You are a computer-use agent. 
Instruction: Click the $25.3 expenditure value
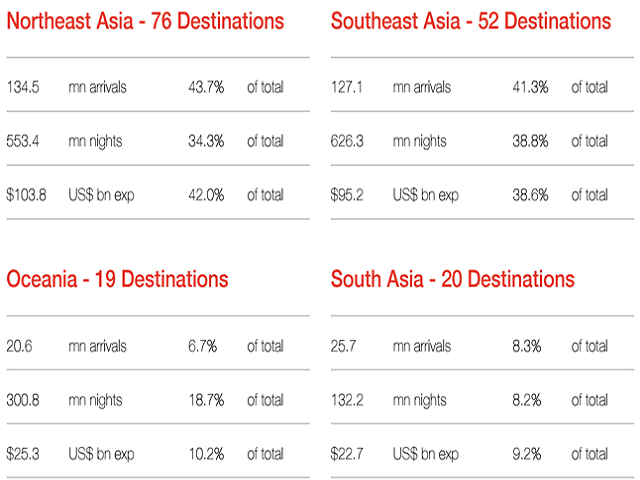click(23, 453)
